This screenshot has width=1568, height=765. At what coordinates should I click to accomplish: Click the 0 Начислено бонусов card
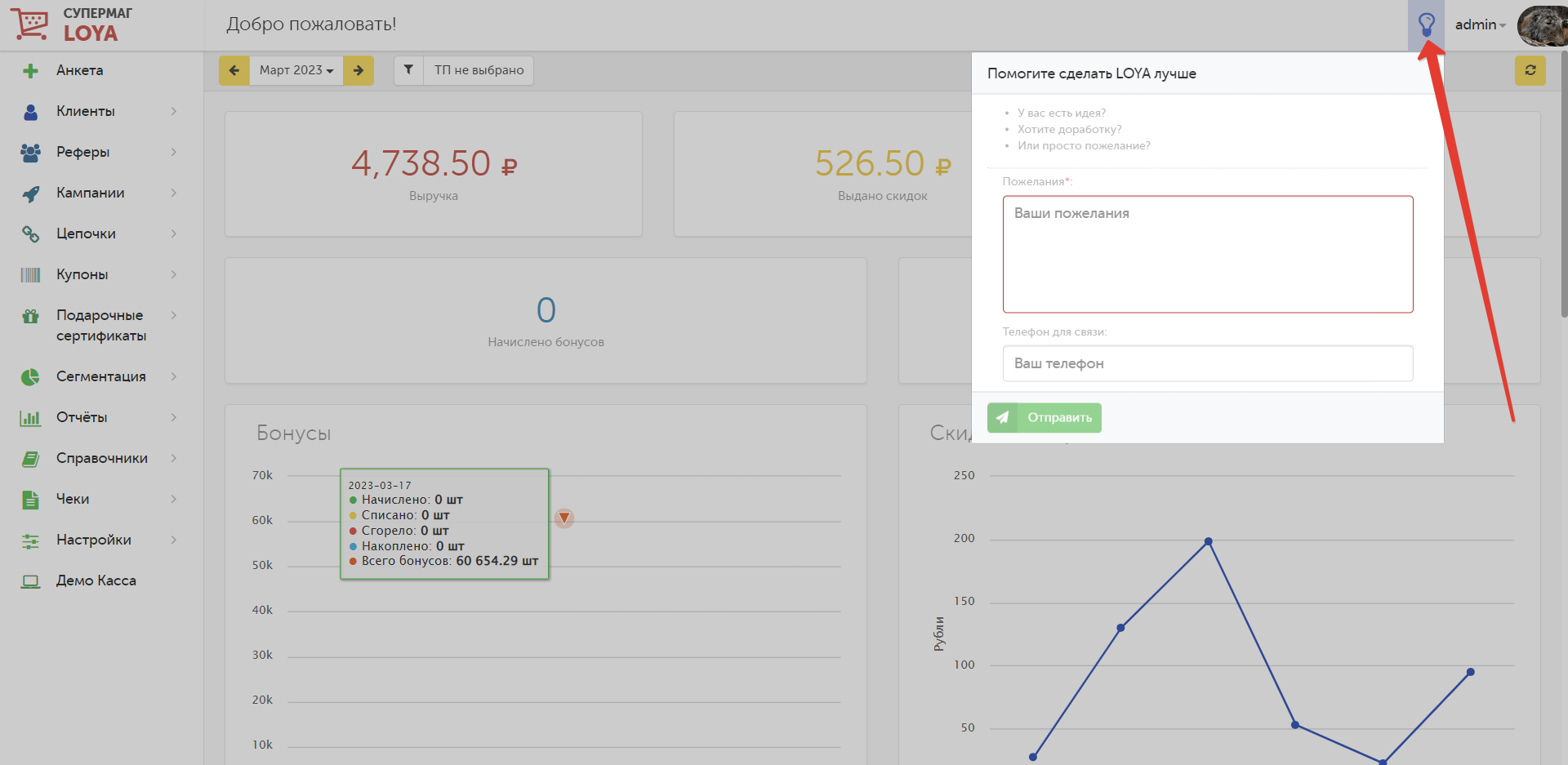click(x=546, y=320)
